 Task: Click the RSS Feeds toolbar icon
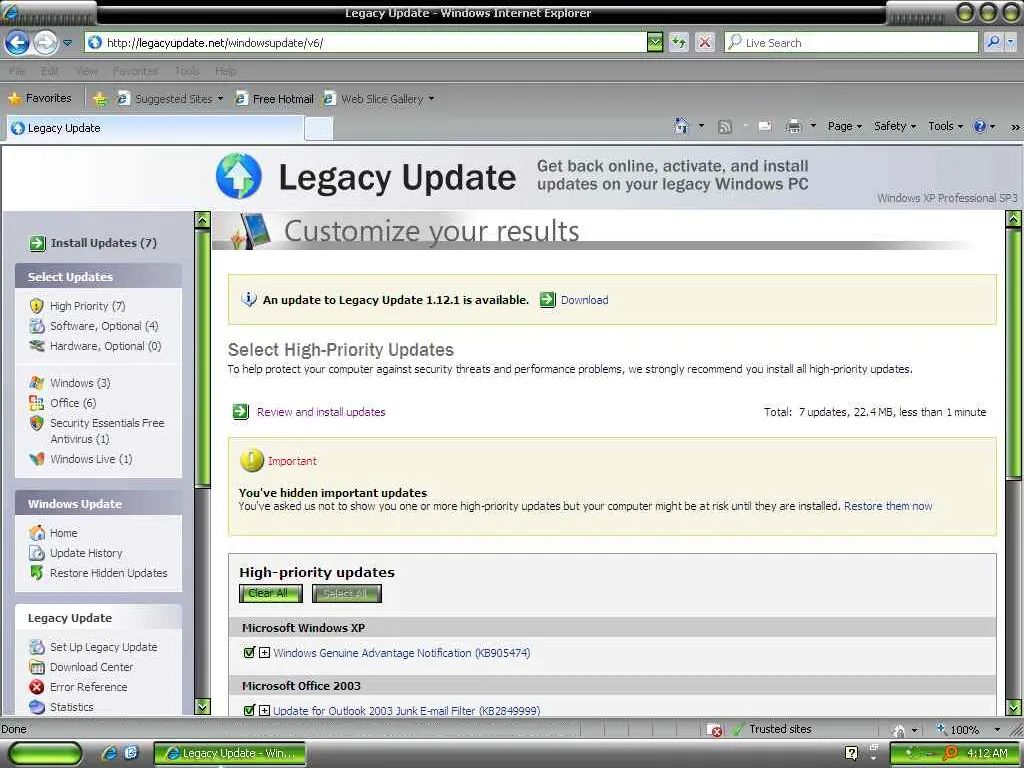coord(724,127)
